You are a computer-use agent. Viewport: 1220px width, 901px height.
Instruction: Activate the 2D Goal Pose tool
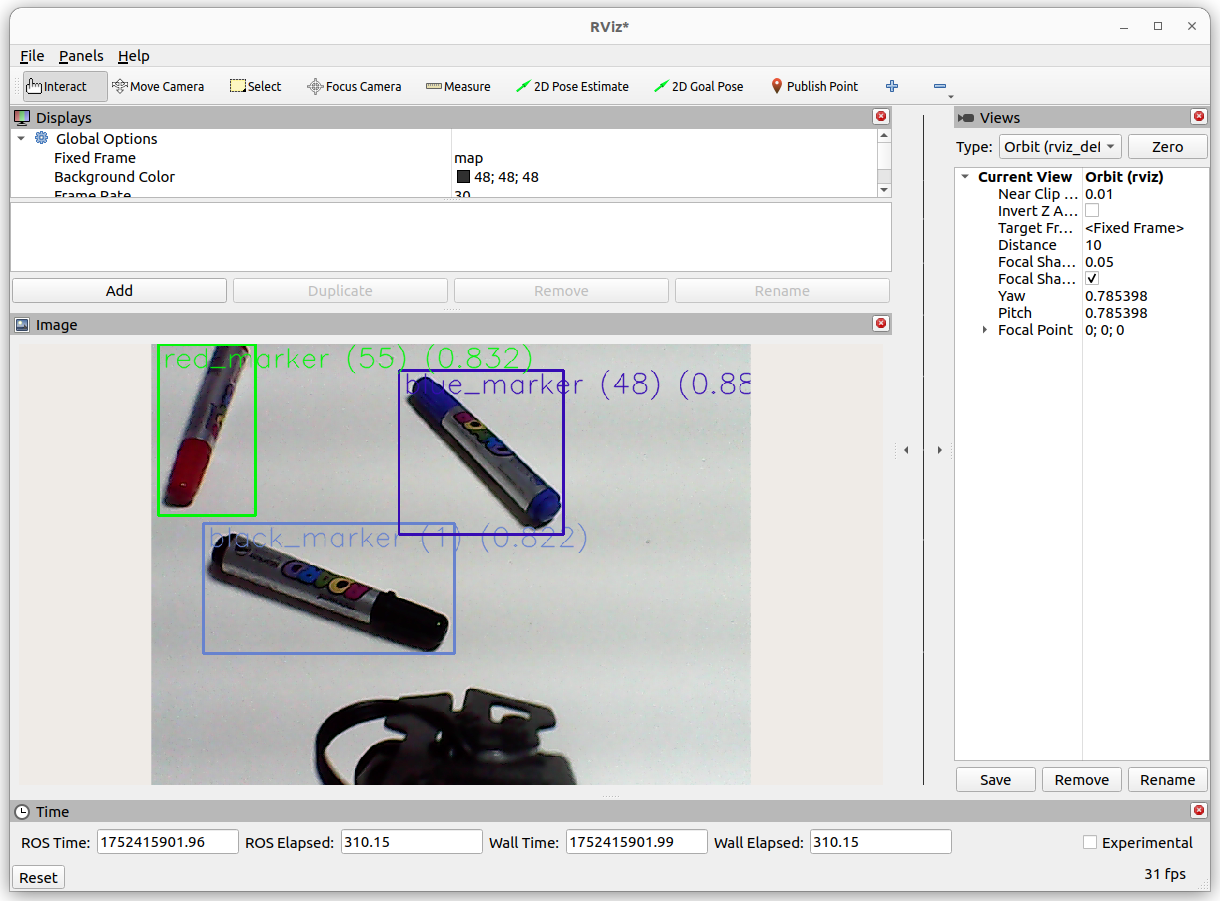[x=698, y=87]
